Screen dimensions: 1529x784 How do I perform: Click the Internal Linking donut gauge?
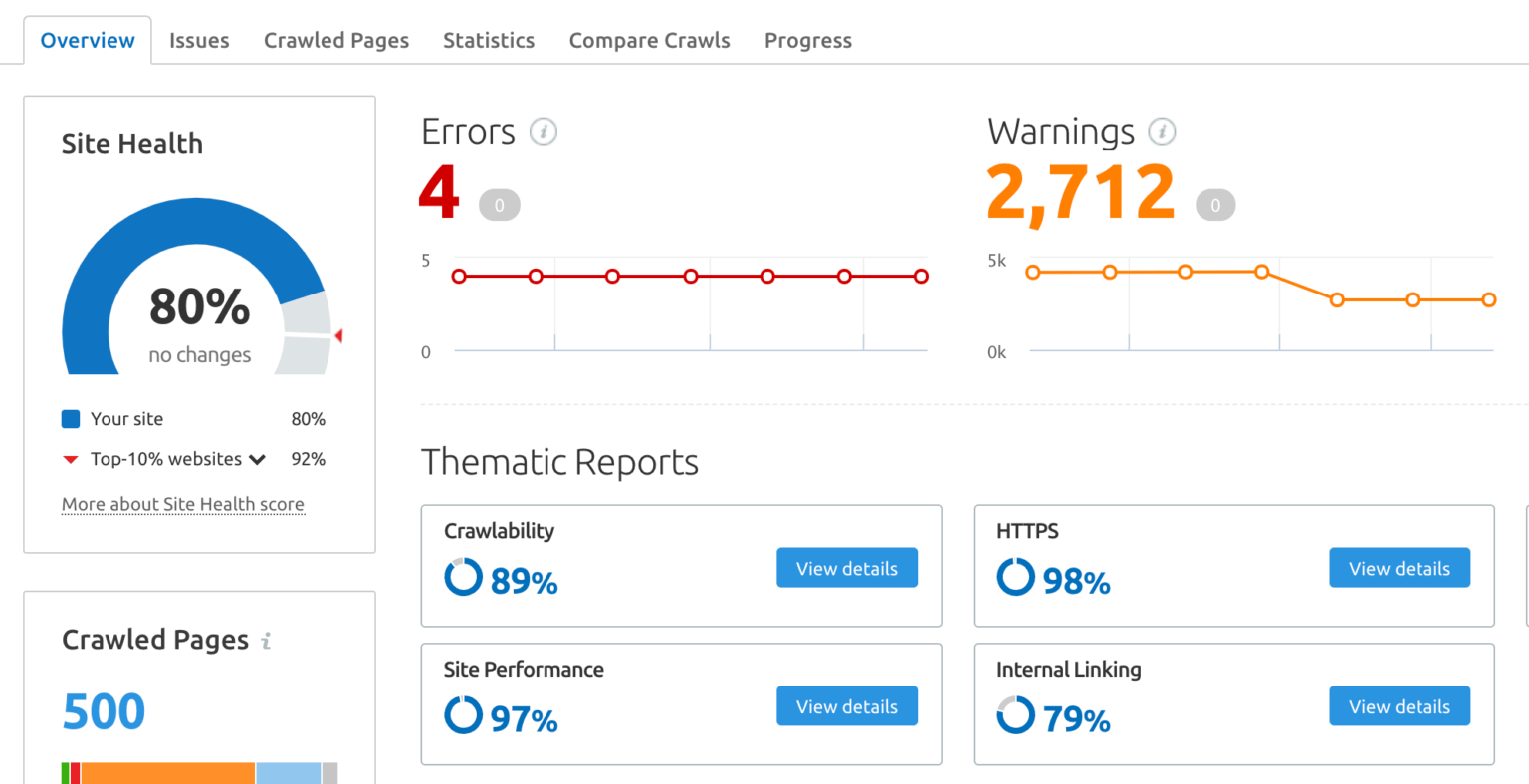tap(1015, 715)
